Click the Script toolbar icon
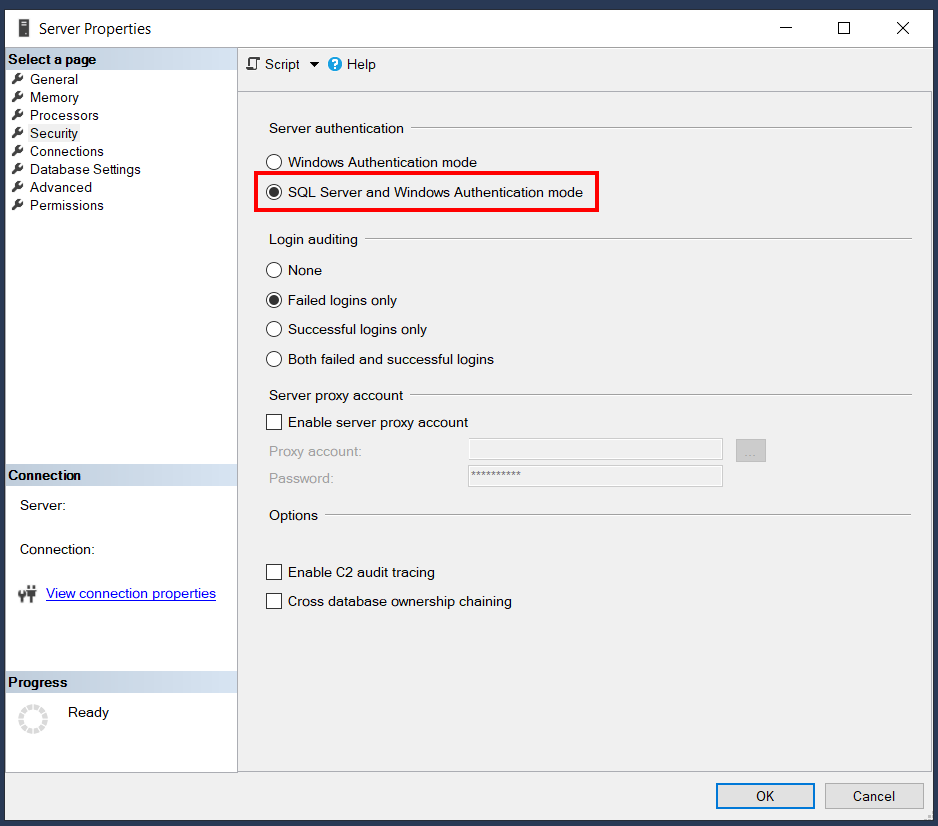 pos(254,64)
